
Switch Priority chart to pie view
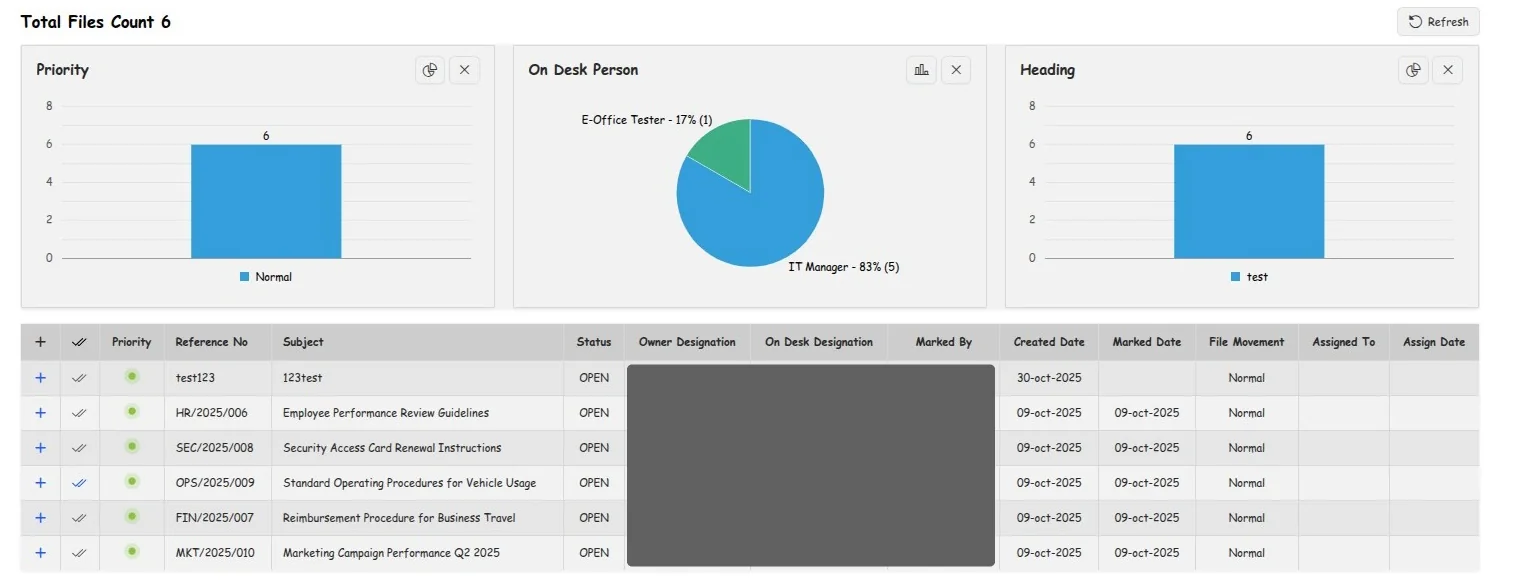click(430, 70)
